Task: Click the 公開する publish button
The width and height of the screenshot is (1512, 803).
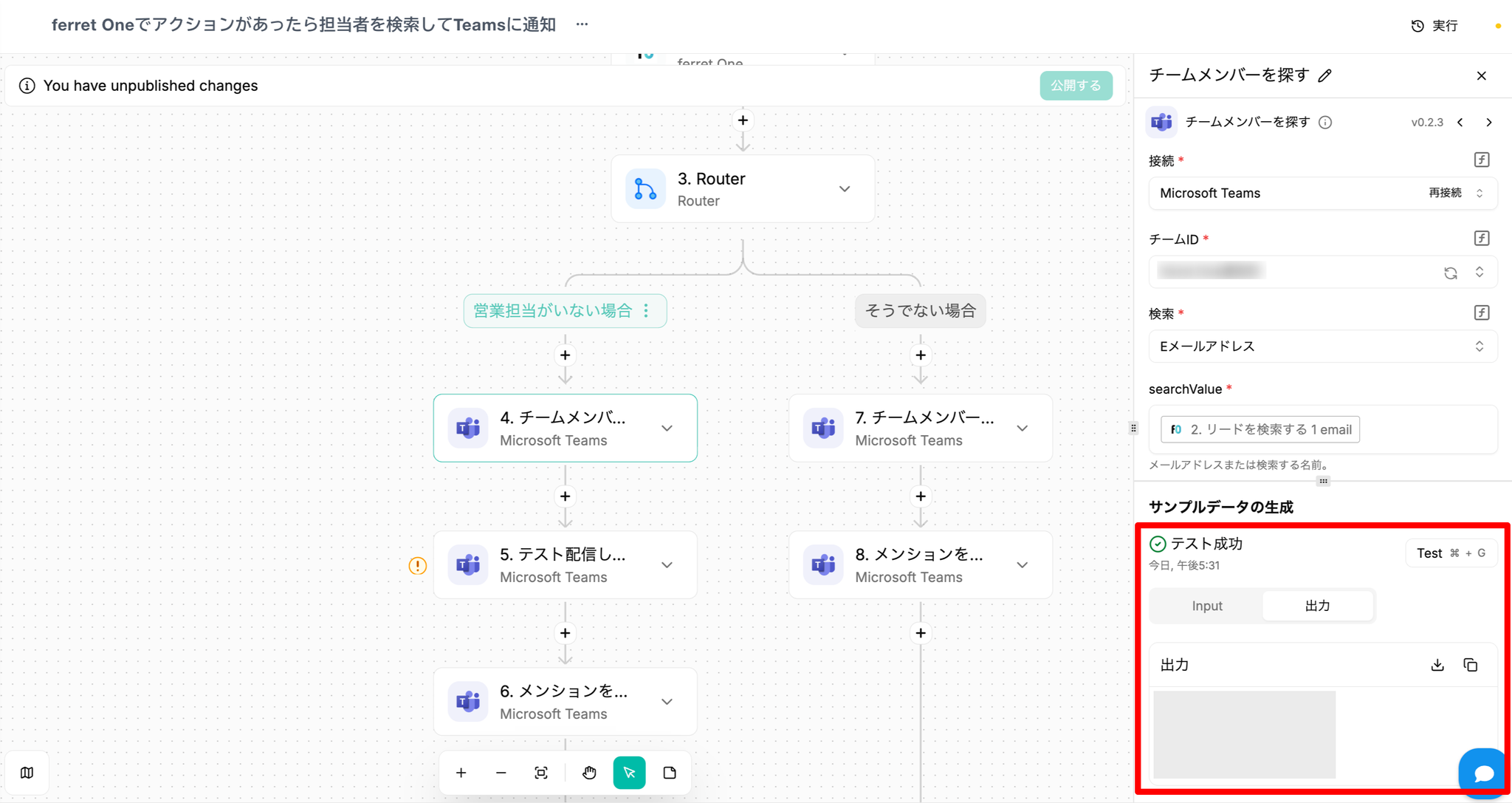Action: pos(1076,86)
